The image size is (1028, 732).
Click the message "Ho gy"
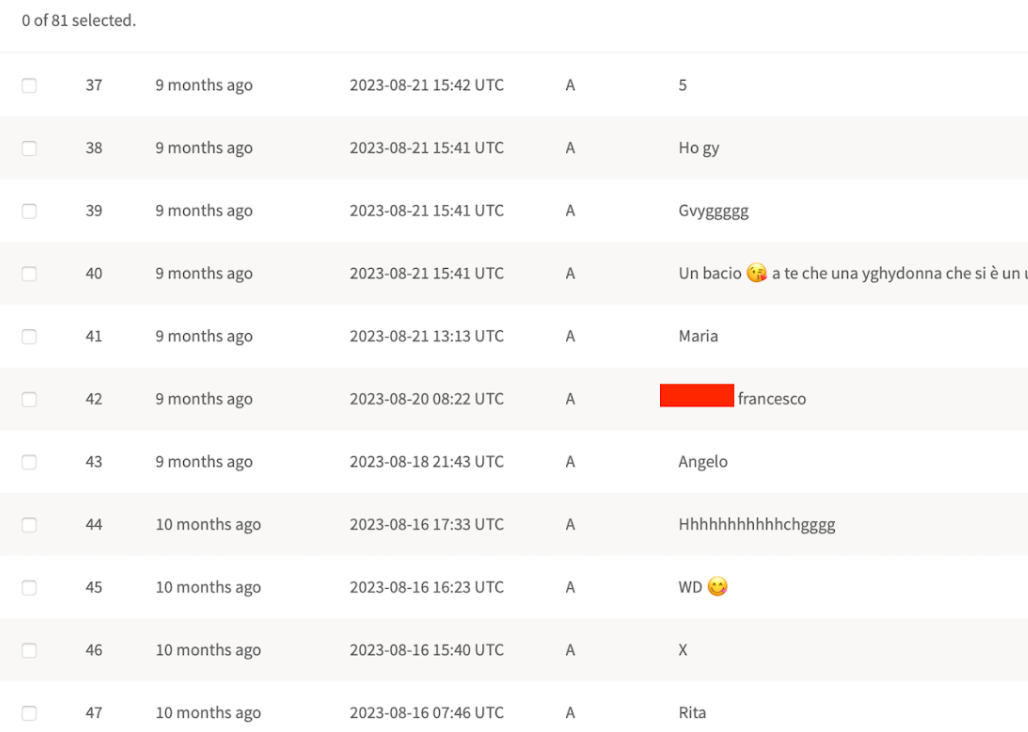pos(697,148)
